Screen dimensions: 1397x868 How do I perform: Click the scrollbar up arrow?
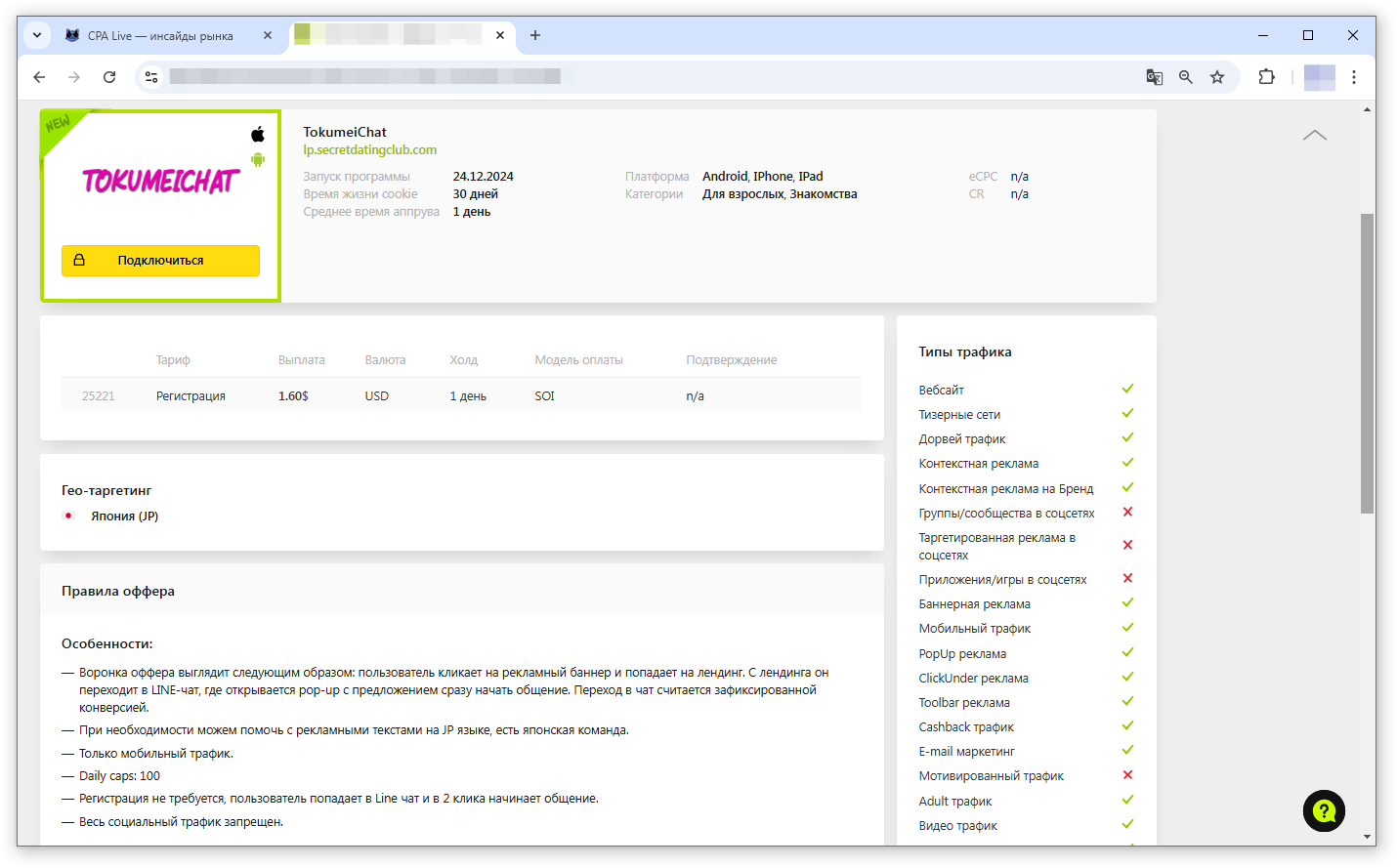pos(1367,109)
